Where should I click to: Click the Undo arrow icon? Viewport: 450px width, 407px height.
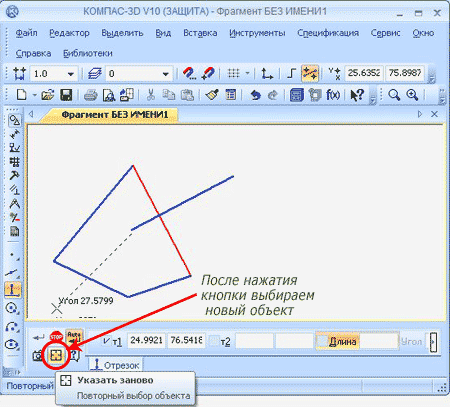[255, 95]
